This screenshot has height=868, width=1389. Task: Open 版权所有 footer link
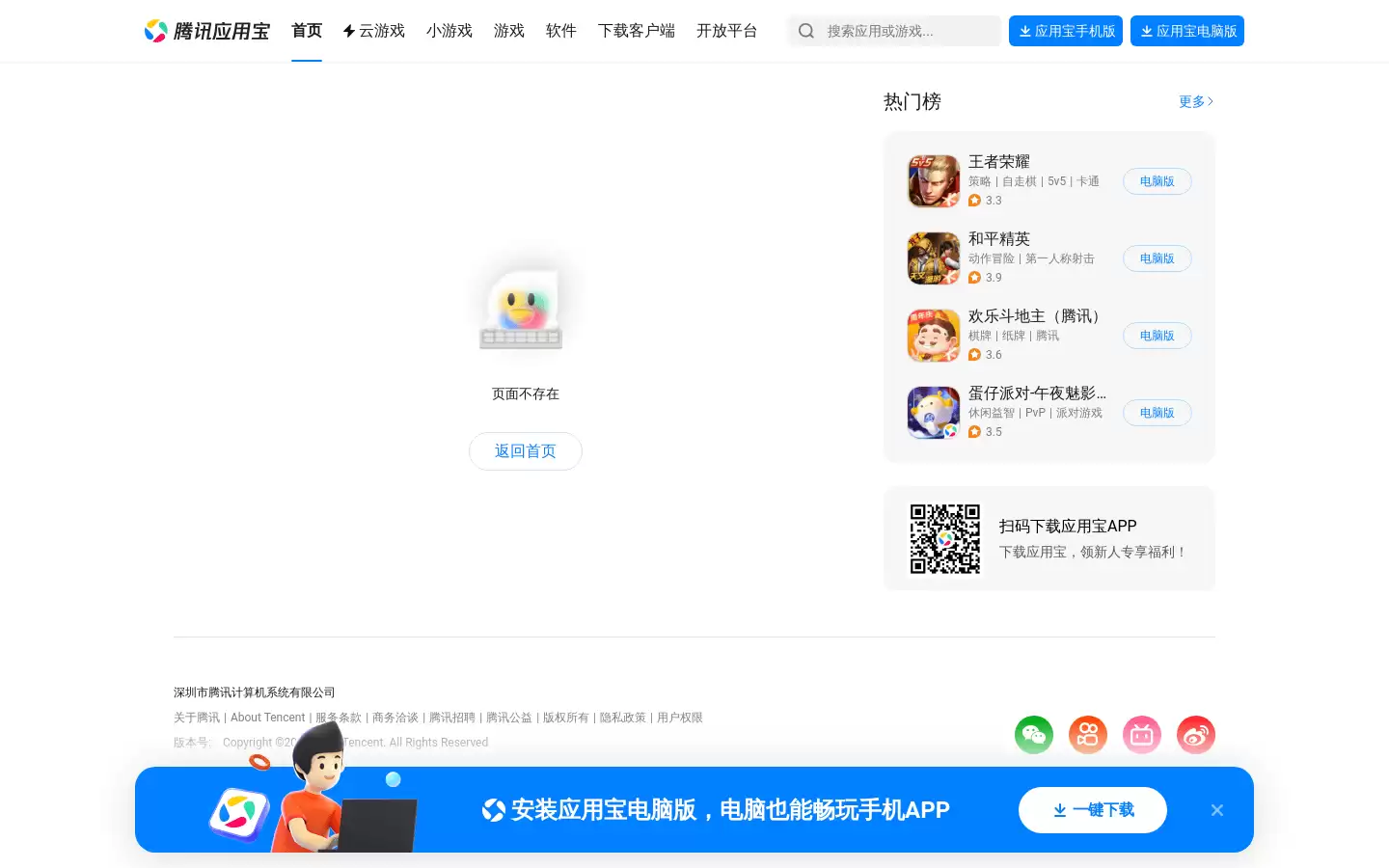click(566, 718)
